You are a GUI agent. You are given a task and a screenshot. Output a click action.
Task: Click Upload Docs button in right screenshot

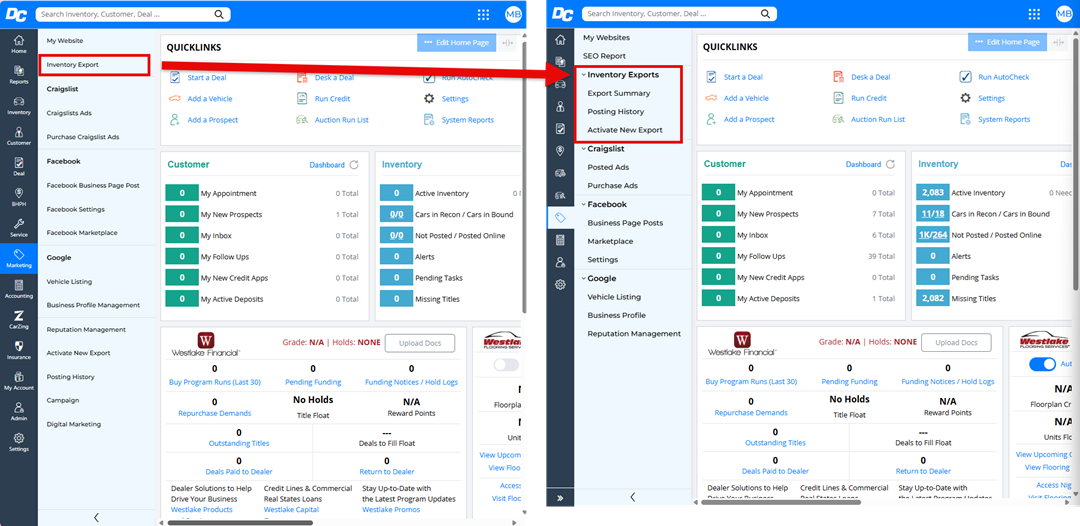[x=956, y=342]
